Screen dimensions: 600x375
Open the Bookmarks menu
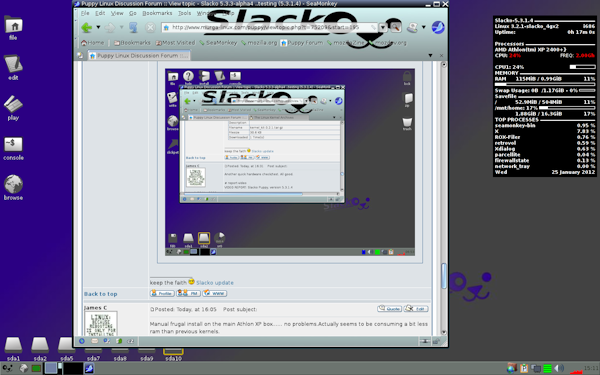pyautogui.click(x=157, y=13)
